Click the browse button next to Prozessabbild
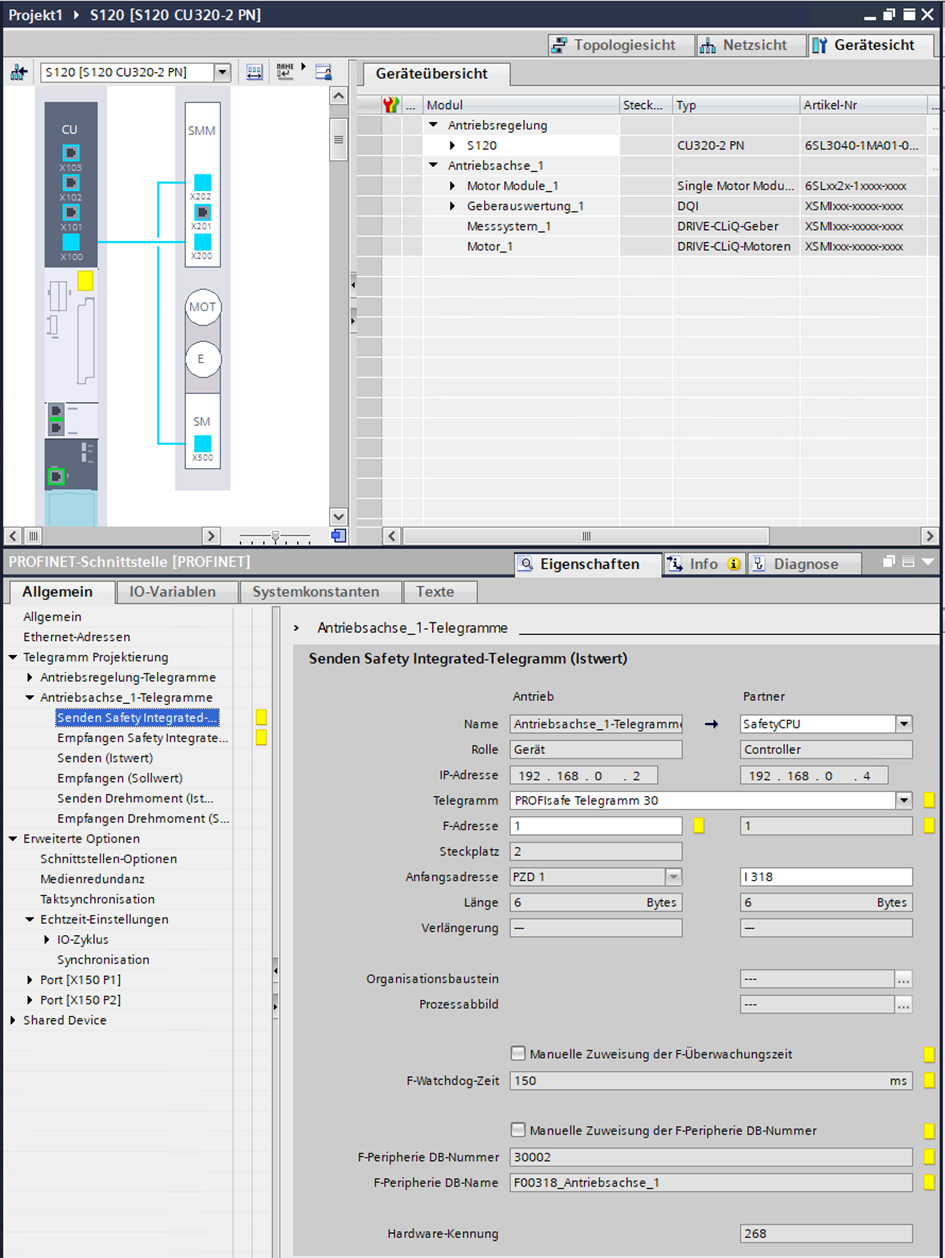The image size is (945, 1258). (x=904, y=1004)
